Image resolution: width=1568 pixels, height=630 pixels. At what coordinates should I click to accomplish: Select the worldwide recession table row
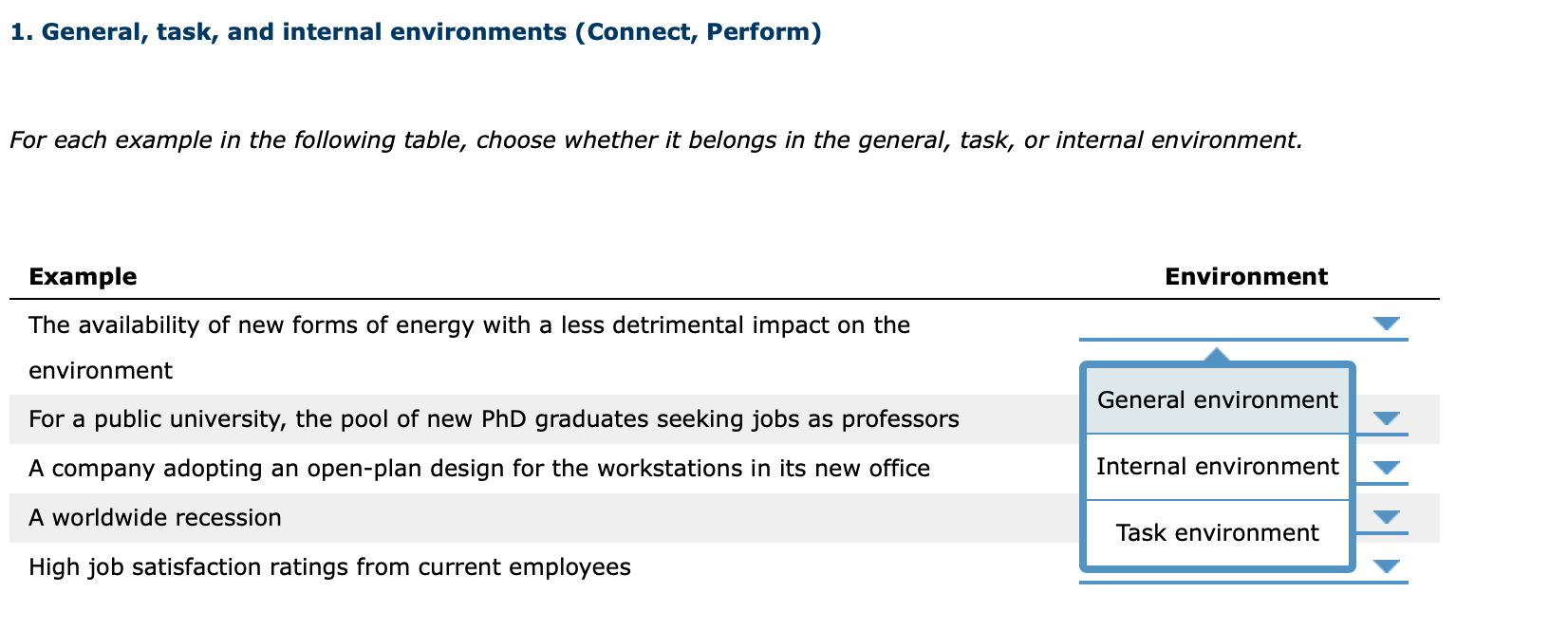point(155,517)
